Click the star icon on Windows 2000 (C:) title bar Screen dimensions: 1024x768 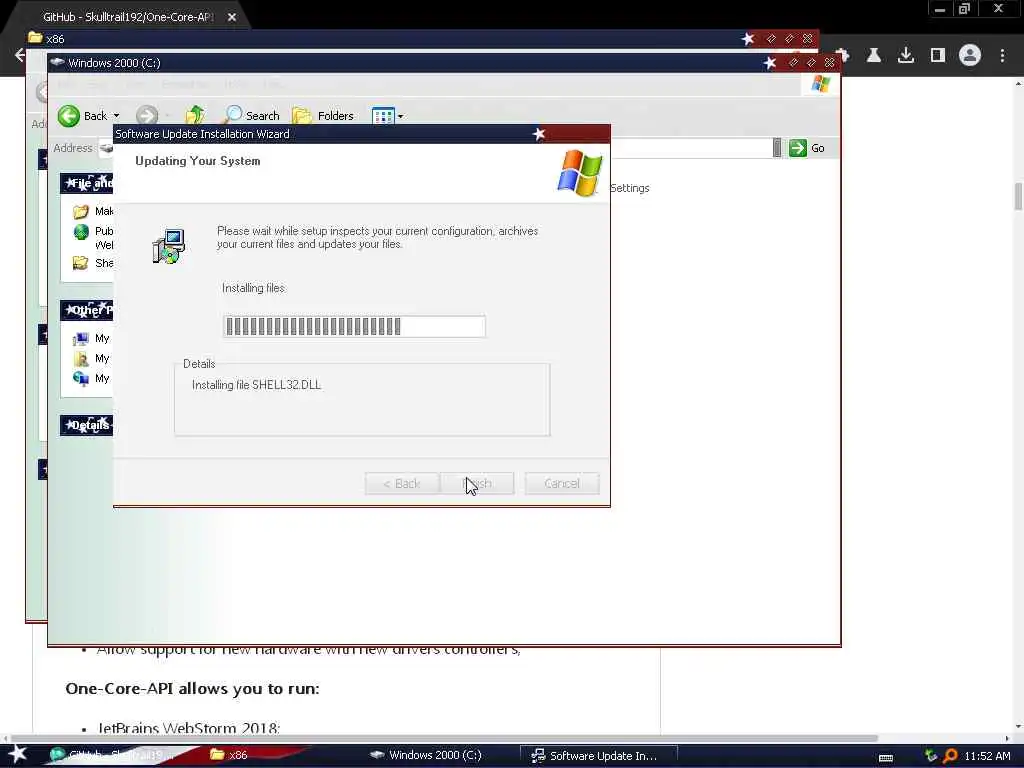(771, 63)
